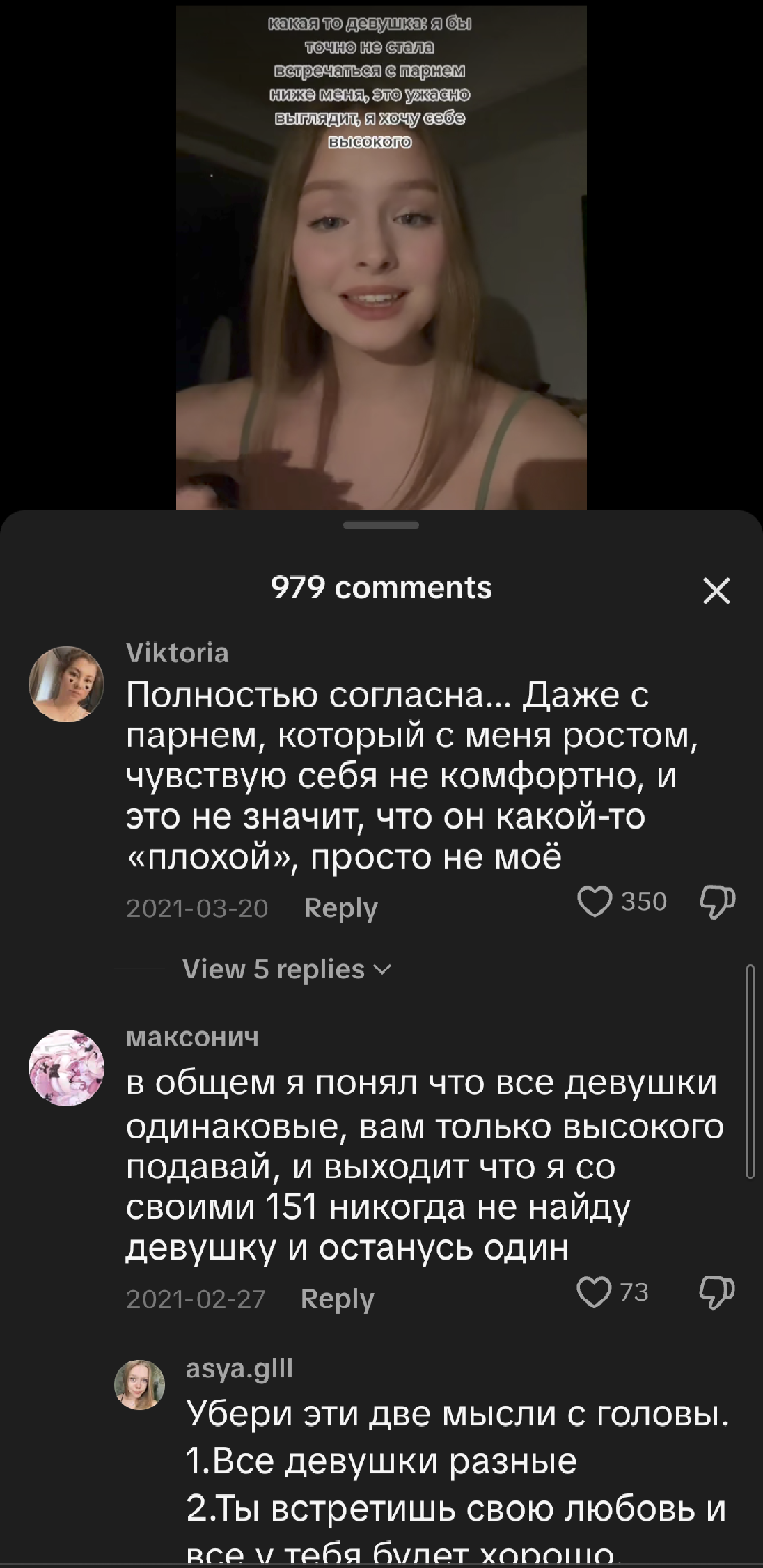Tap the 73 likes count

[634, 1292]
